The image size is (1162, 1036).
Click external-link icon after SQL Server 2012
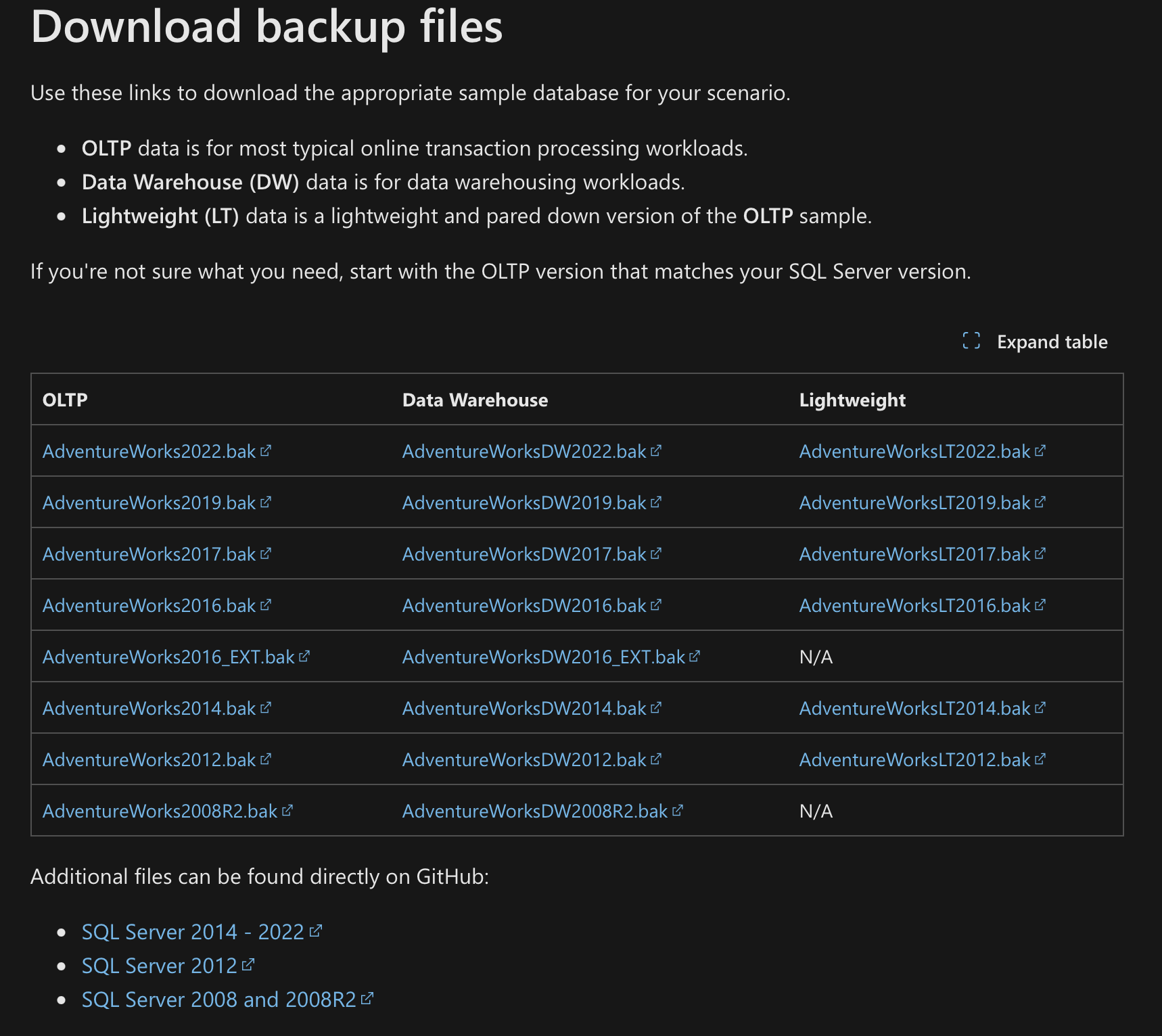click(x=248, y=965)
